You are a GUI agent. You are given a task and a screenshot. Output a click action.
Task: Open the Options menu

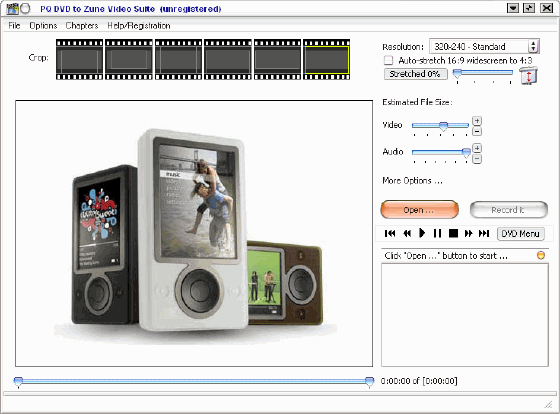43,26
